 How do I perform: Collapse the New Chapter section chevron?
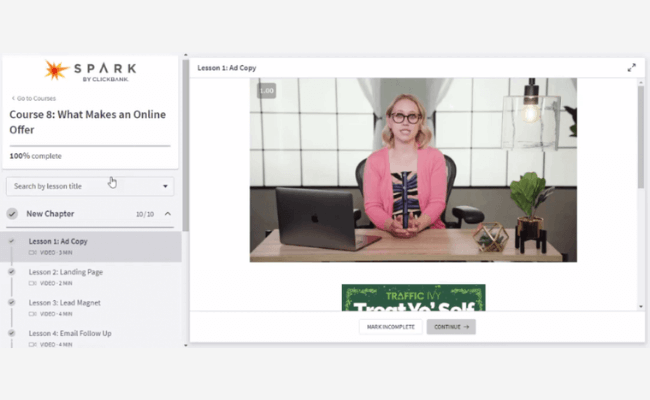coord(167,213)
